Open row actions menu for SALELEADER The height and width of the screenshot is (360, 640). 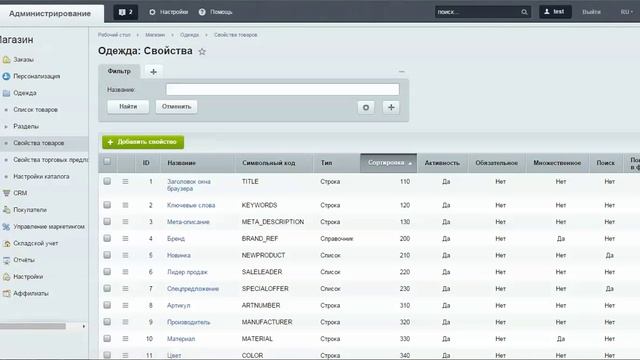click(125, 272)
